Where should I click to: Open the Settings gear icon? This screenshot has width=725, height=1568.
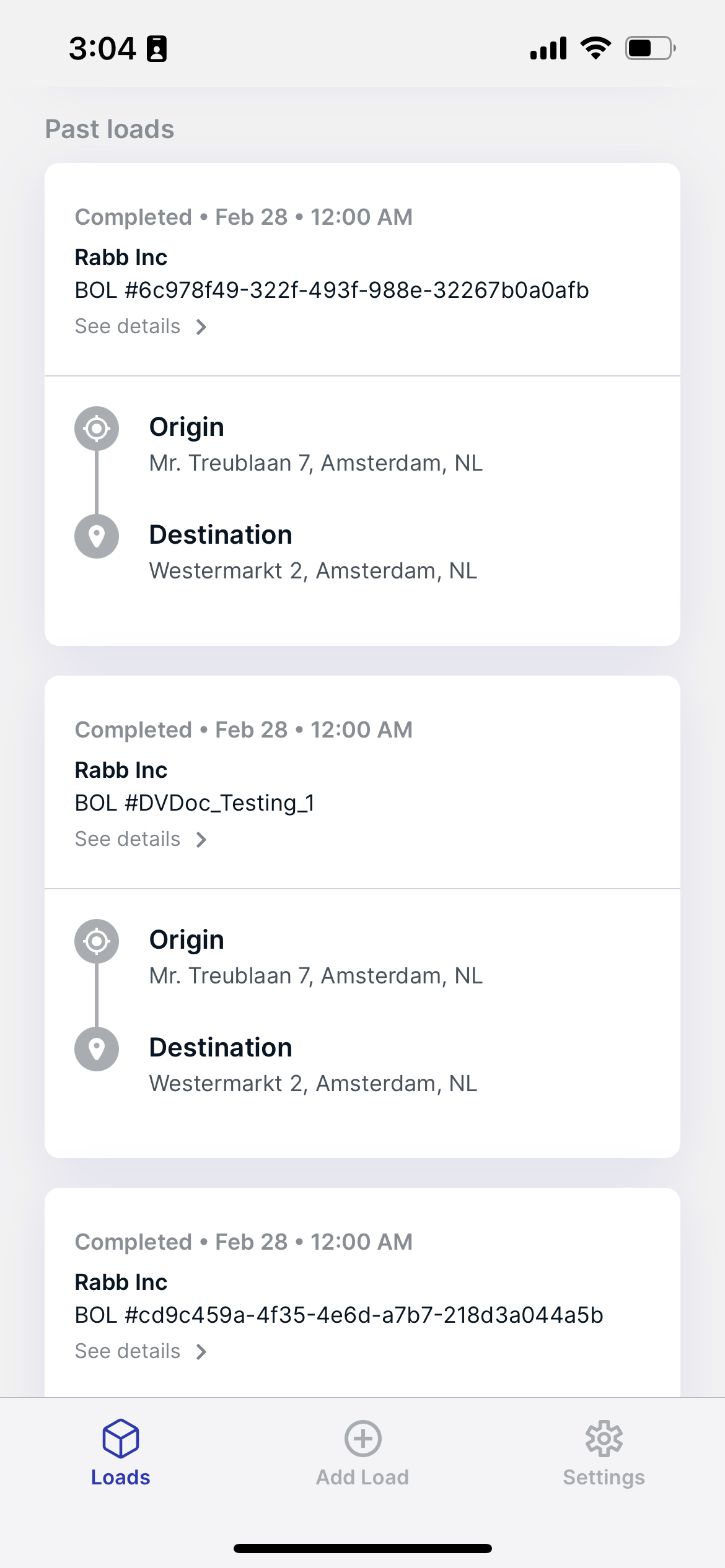(604, 1438)
